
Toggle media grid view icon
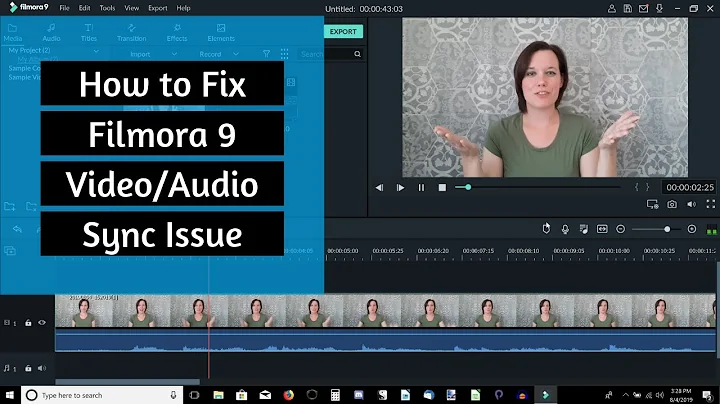pos(285,54)
